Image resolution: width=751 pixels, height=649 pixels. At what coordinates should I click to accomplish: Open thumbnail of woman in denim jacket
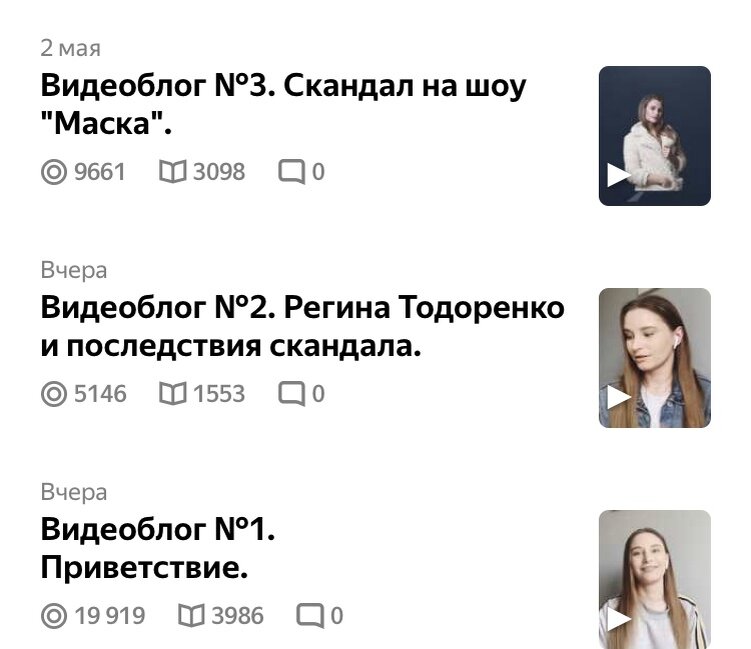click(x=655, y=358)
